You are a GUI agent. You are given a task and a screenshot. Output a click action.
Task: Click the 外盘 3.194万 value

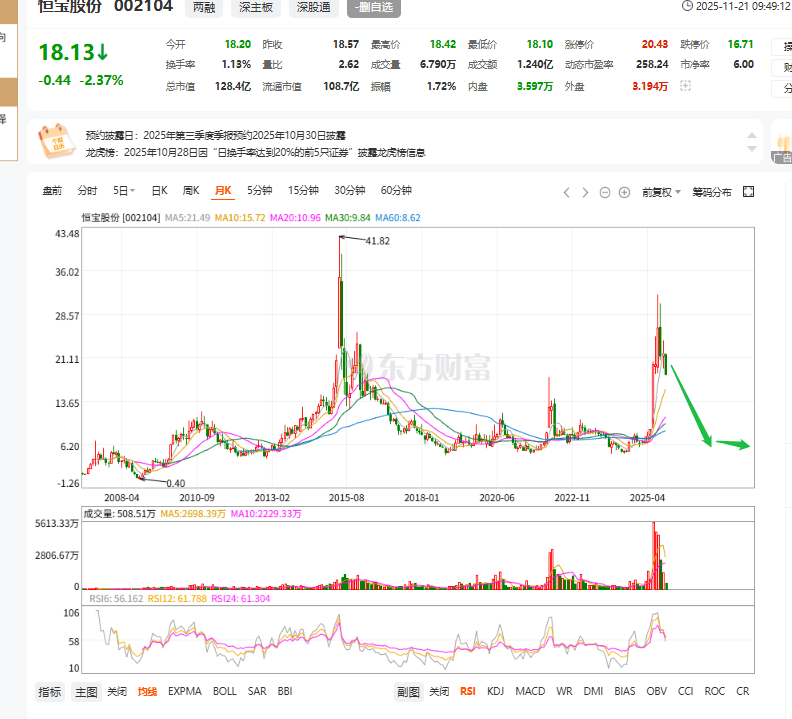(x=650, y=86)
